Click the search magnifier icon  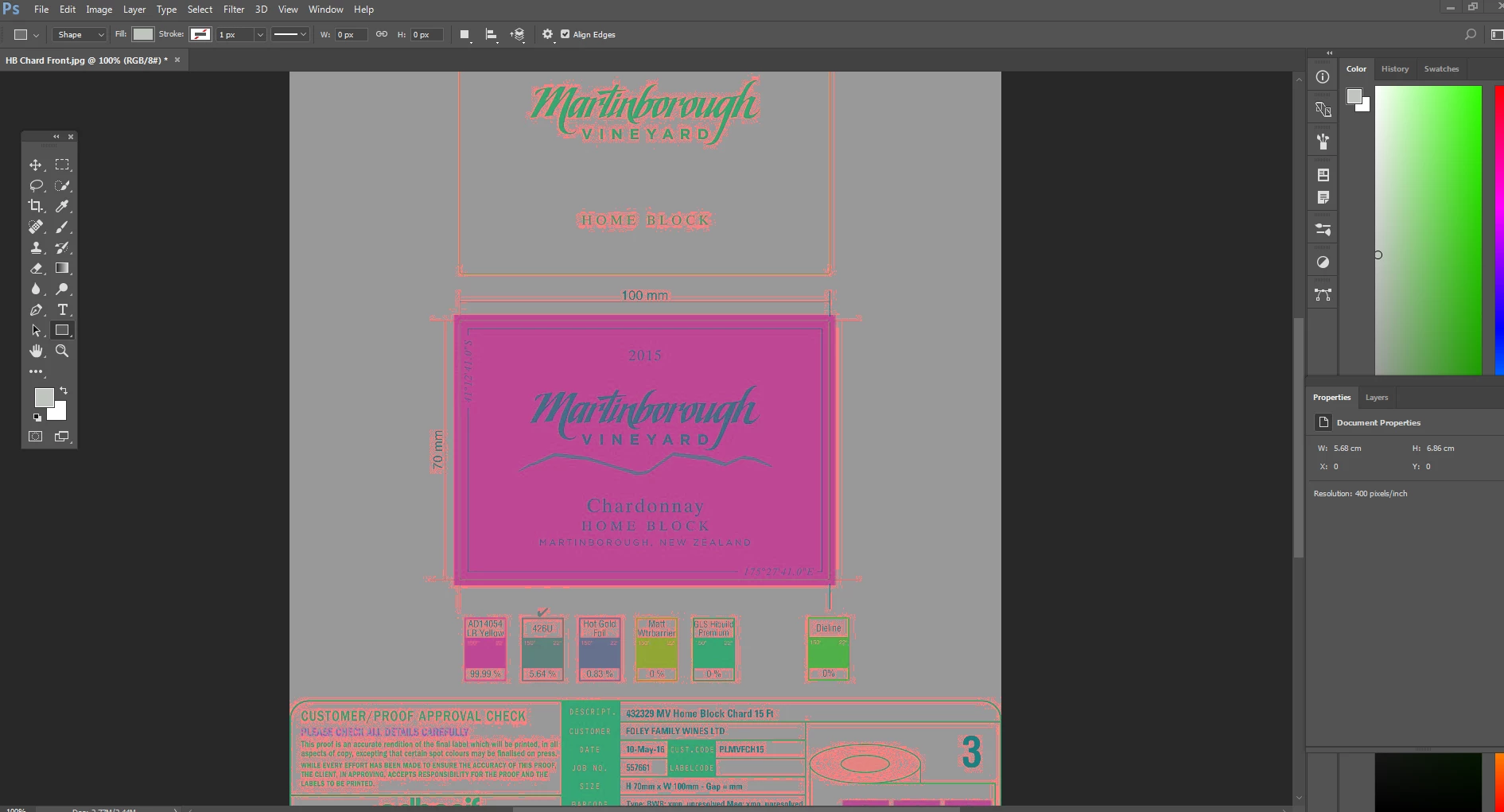tap(1471, 34)
